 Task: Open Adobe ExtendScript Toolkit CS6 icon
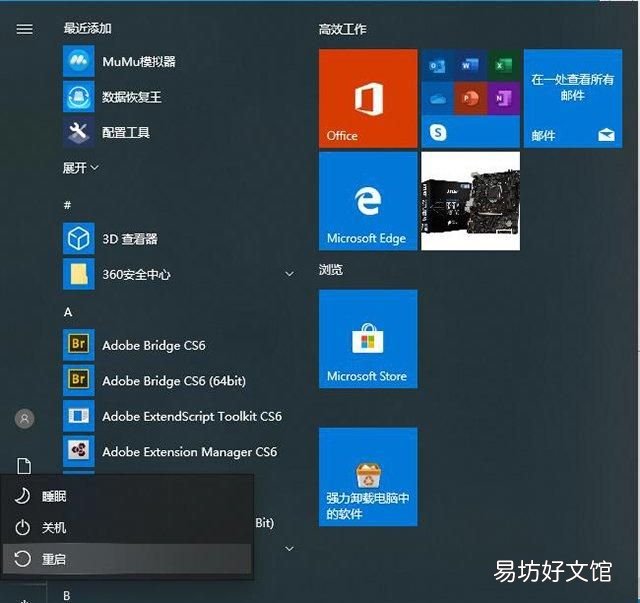(78, 416)
